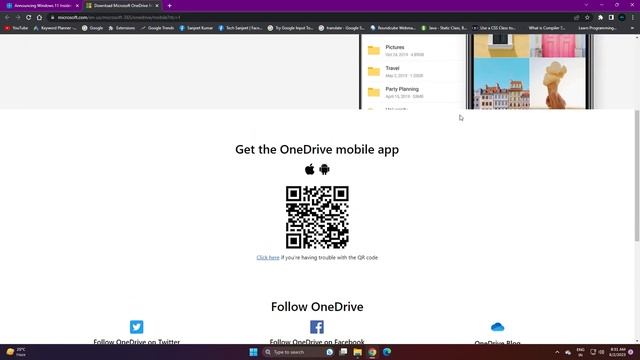This screenshot has width=640, height=360.
Task: Go back using the browser back arrow
Action: (x=7, y=18)
